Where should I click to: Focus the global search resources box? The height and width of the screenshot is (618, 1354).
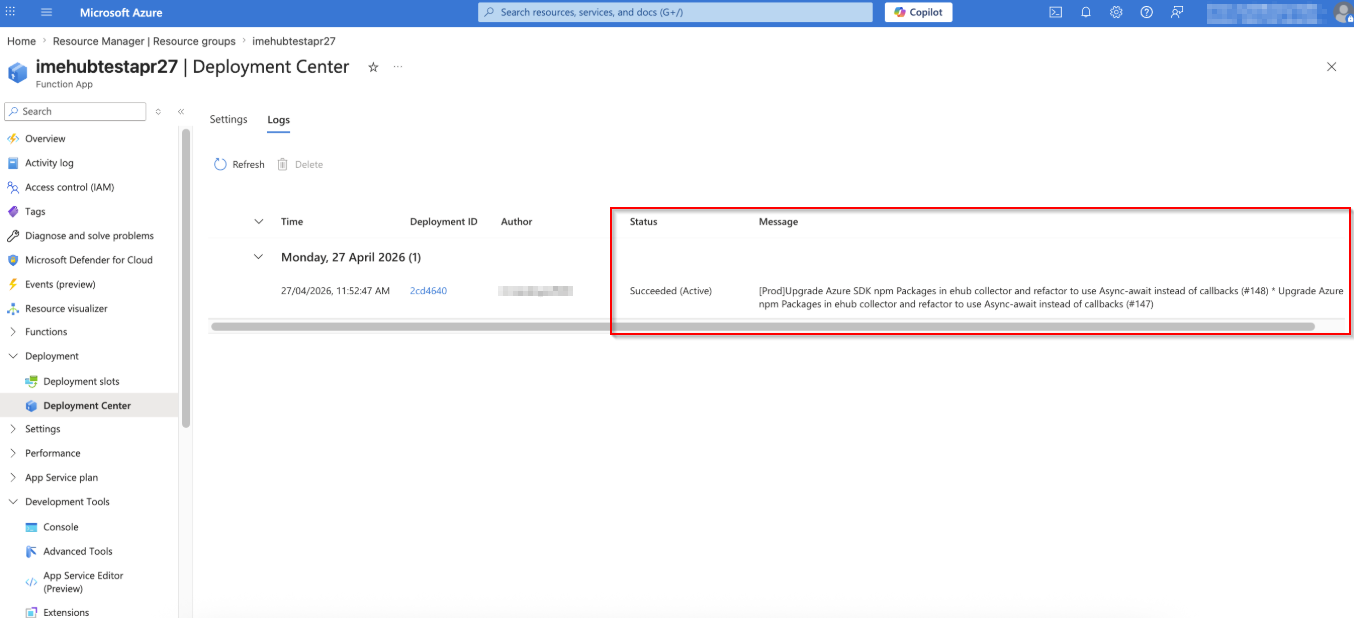pyautogui.click(x=675, y=12)
